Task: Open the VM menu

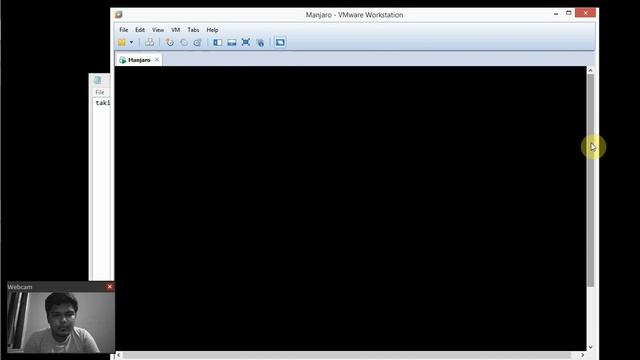Action: (x=176, y=30)
